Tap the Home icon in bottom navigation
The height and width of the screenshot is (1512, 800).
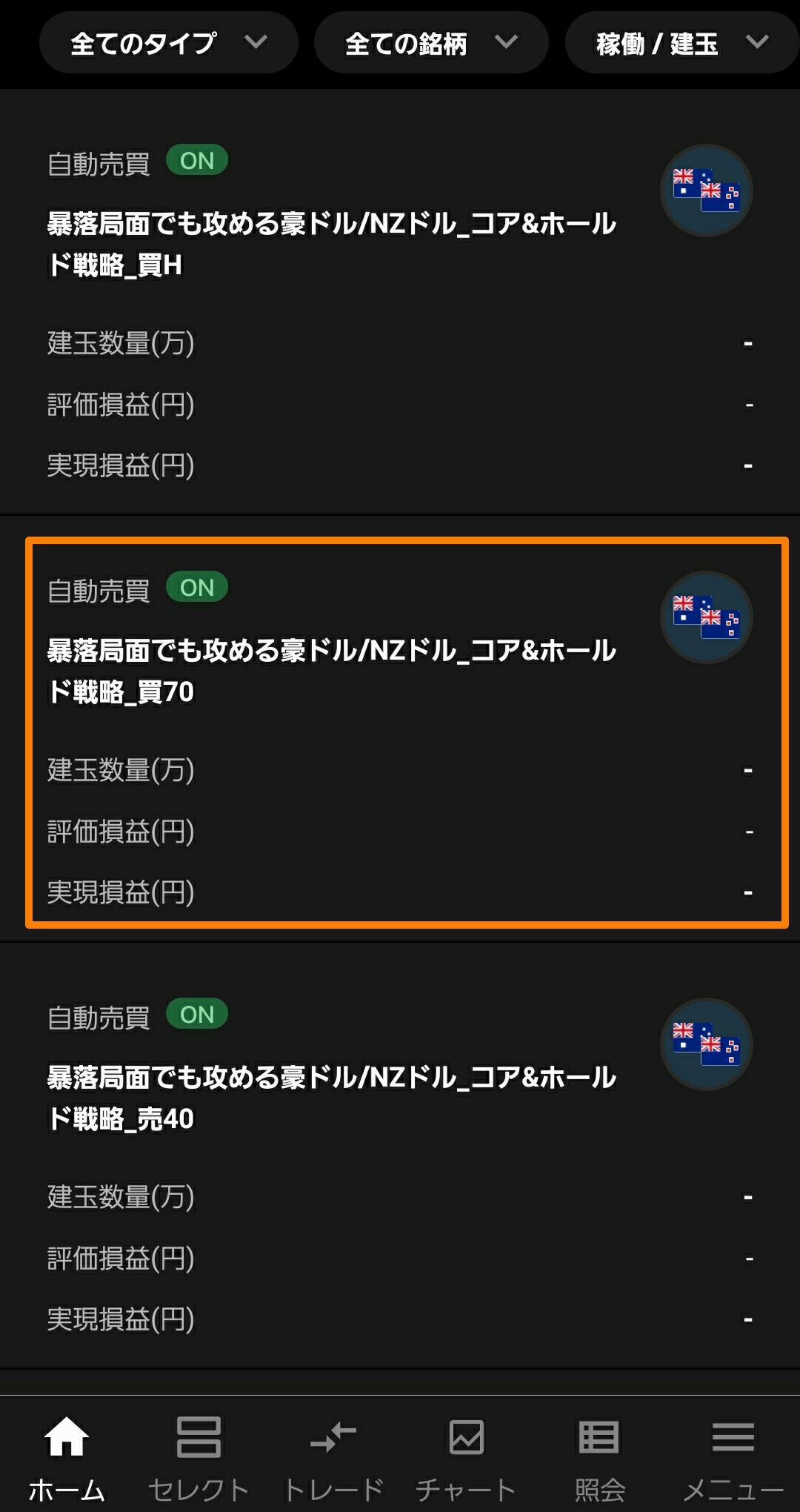[67, 1436]
